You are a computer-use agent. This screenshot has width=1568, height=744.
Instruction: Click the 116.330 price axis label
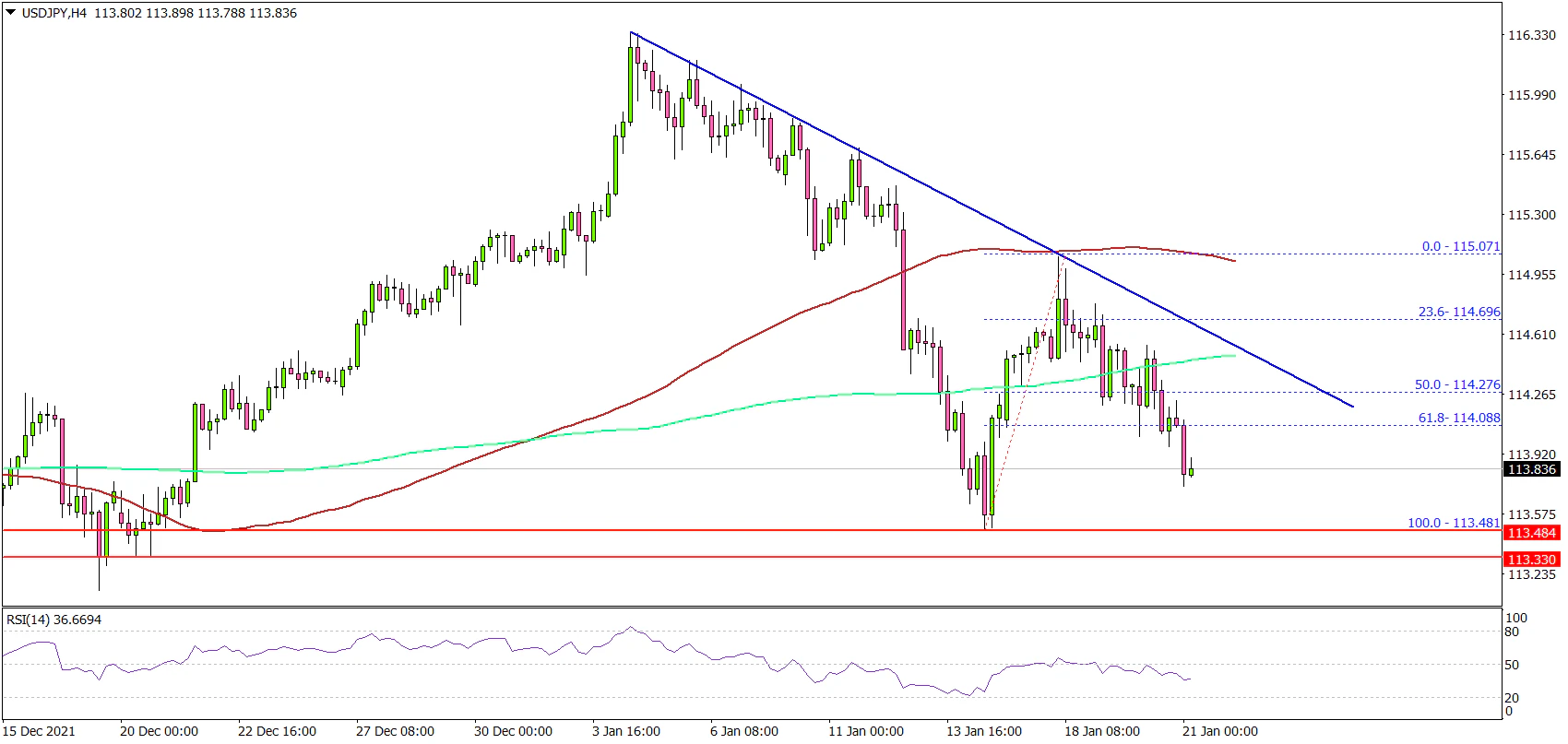tap(1531, 35)
